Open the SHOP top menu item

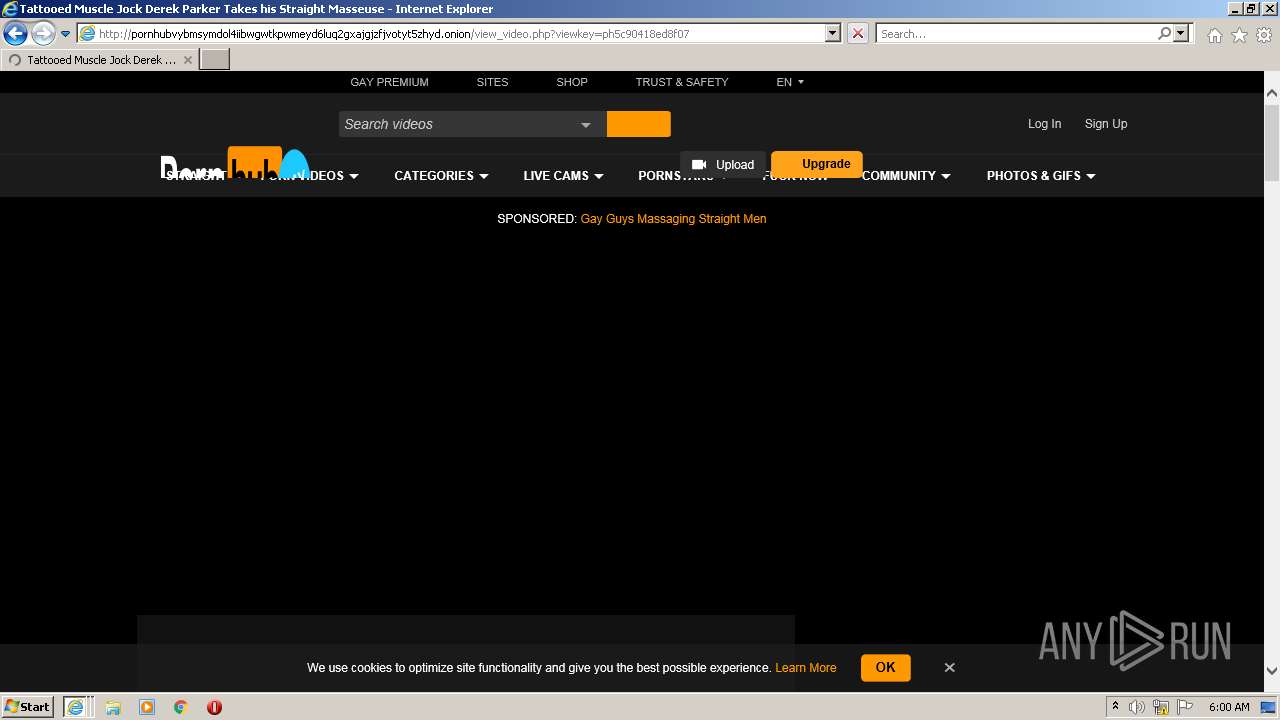click(x=572, y=82)
